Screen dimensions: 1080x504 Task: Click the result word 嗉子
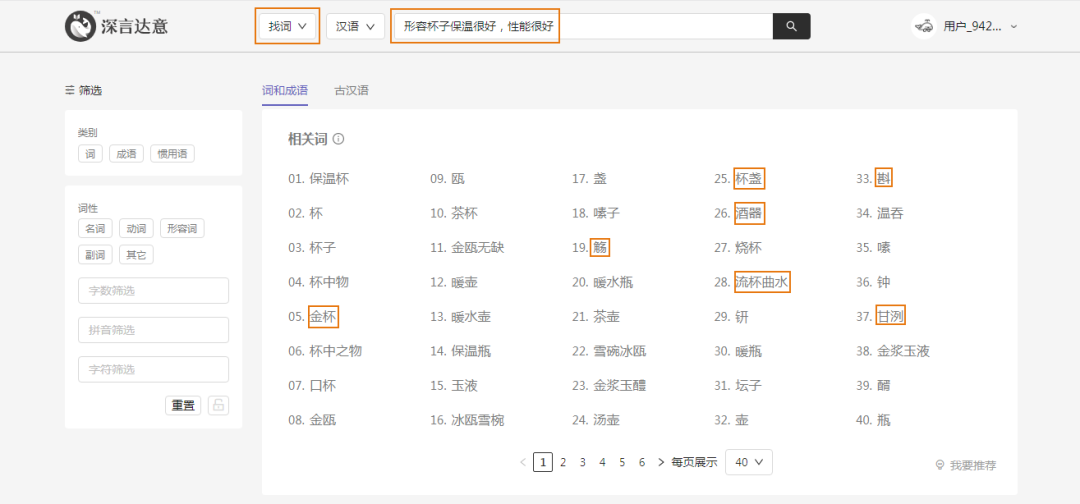(x=606, y=213)
